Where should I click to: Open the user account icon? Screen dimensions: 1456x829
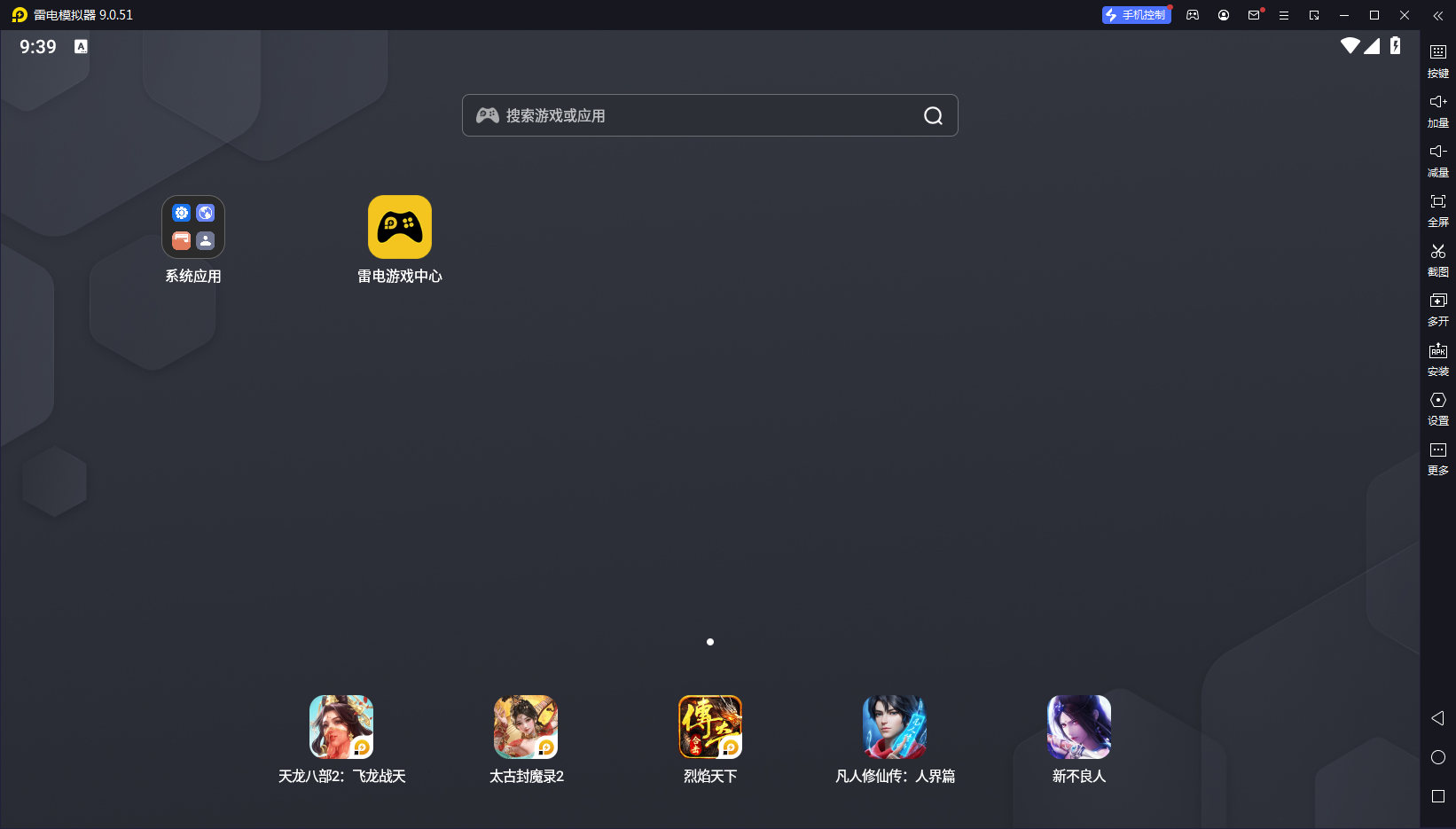point(1224,15)
